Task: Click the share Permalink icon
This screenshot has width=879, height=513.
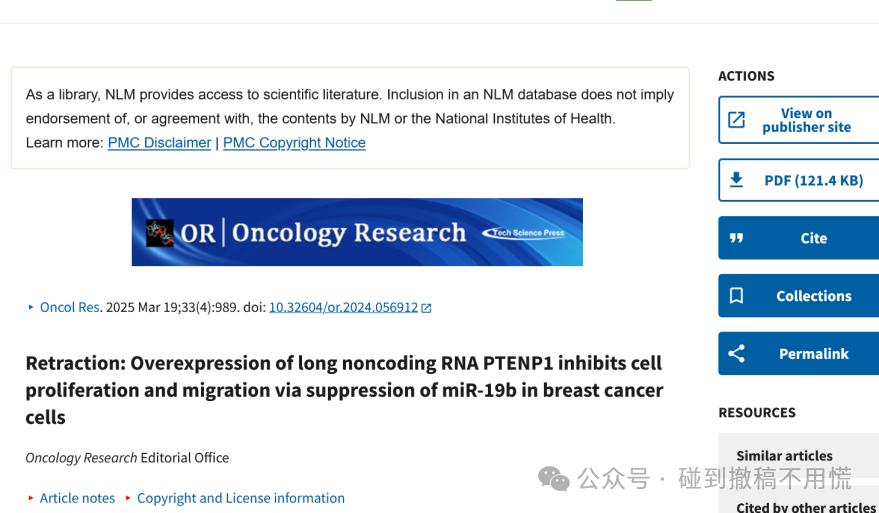Action: click(736, 354)
